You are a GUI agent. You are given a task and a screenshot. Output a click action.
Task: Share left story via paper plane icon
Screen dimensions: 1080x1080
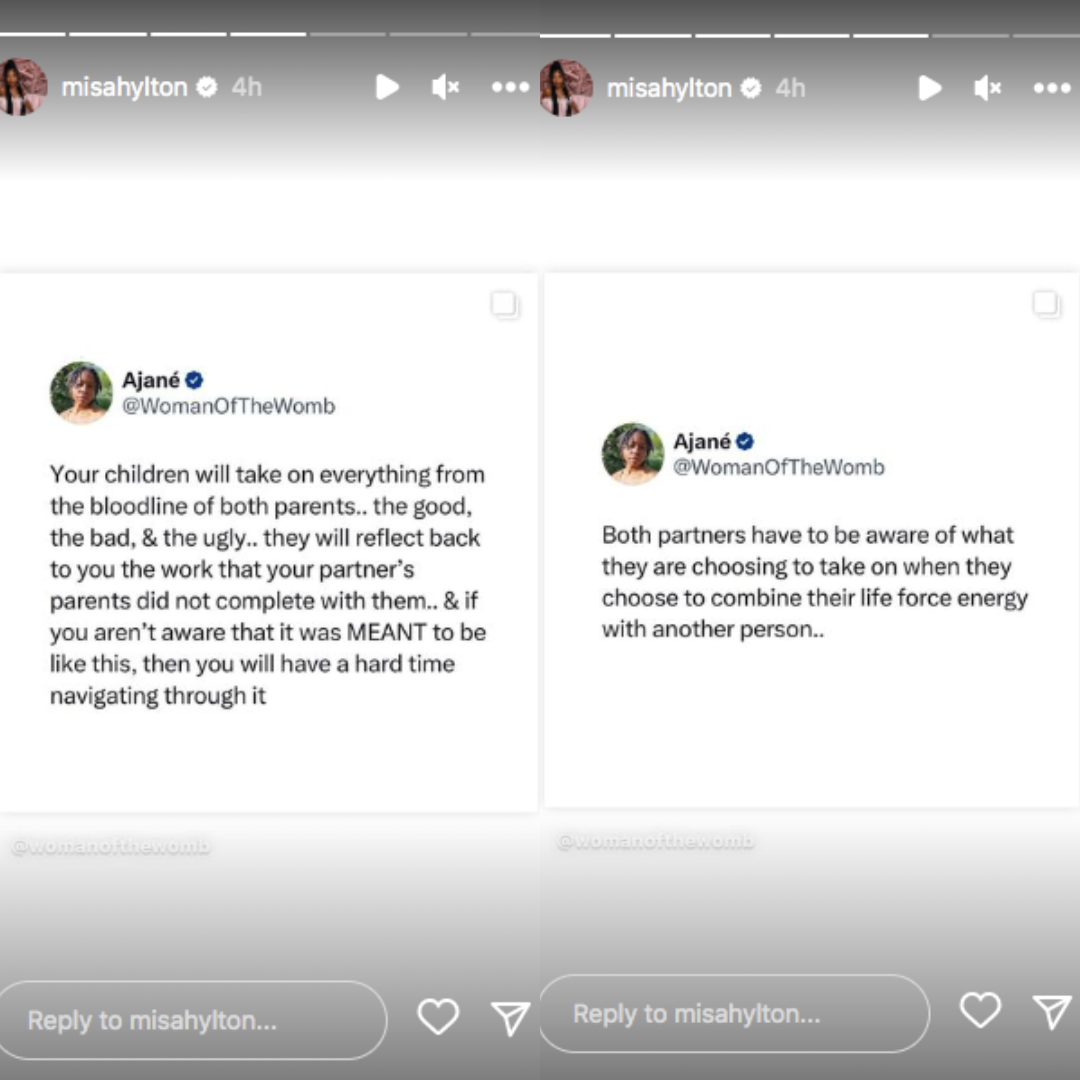pyautogui.click(x=510, y=1018)
